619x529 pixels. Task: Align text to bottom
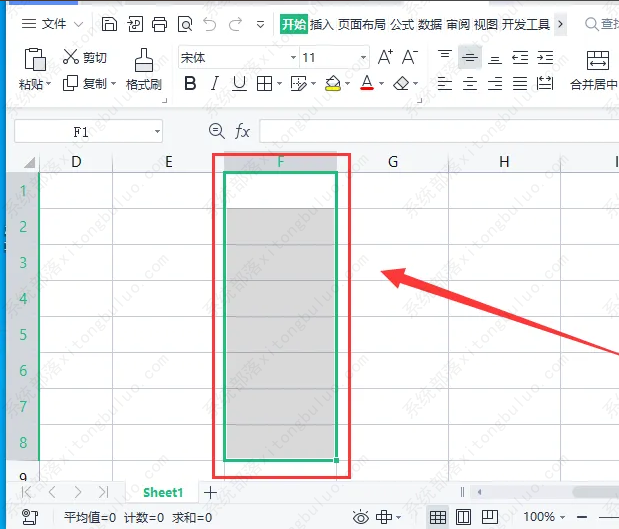pos(495,58)
